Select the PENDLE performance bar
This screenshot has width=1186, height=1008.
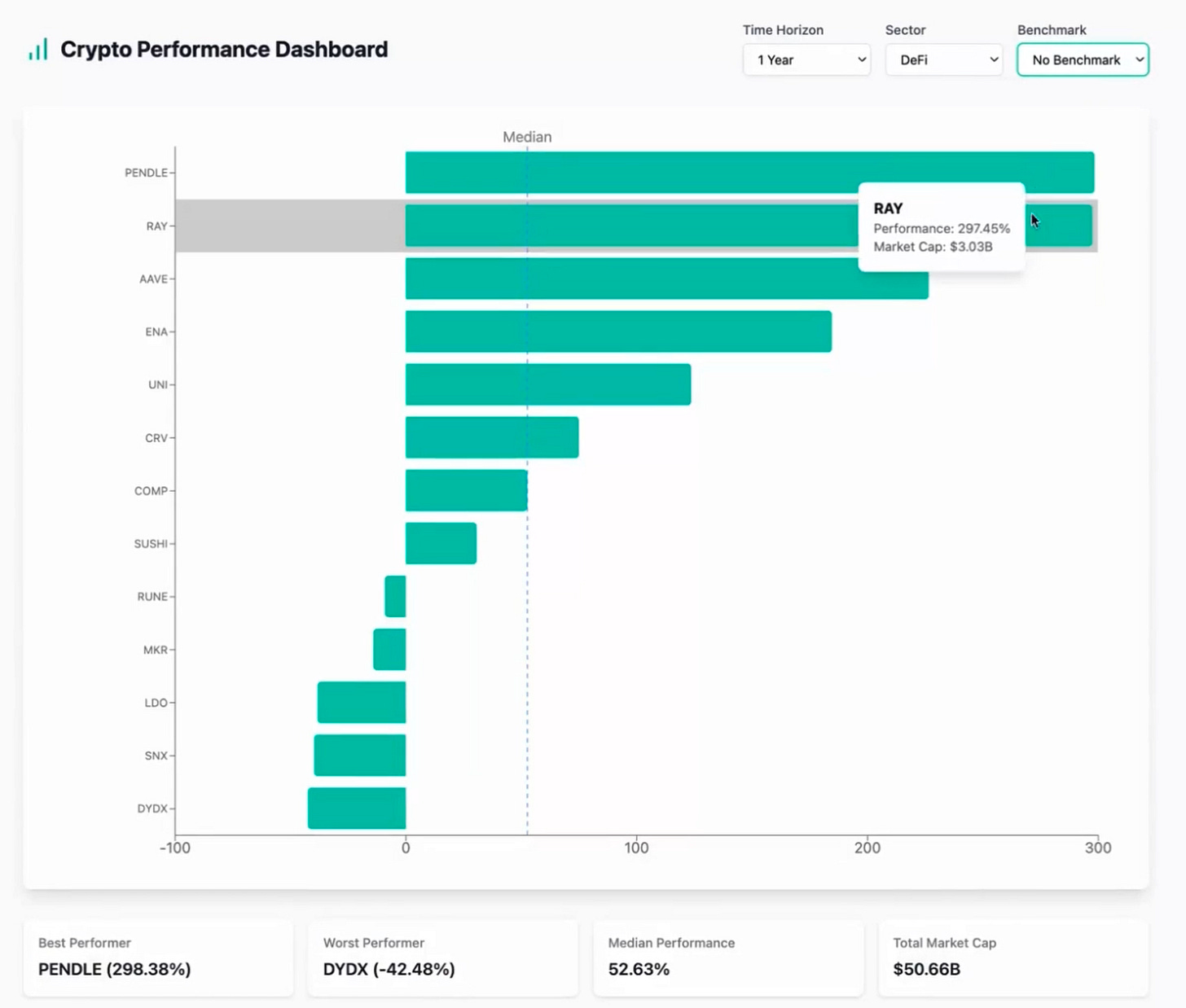749,173
